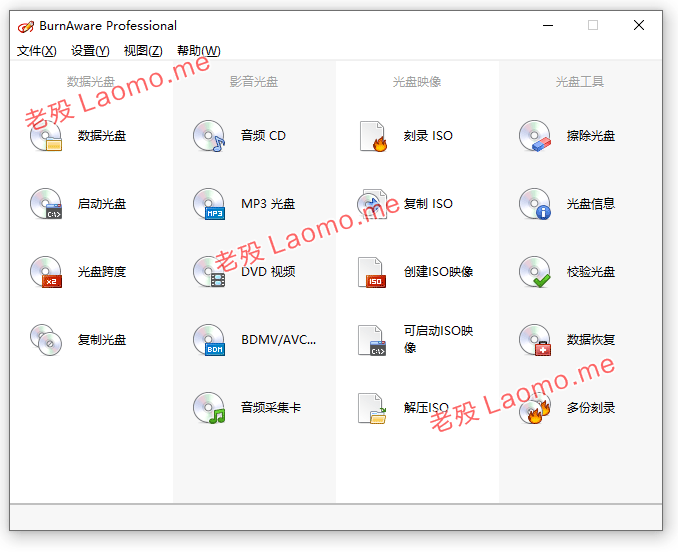Click the 复制 ISO label
678x552 pixels.
pyautogui.click(x=428, y=204)
